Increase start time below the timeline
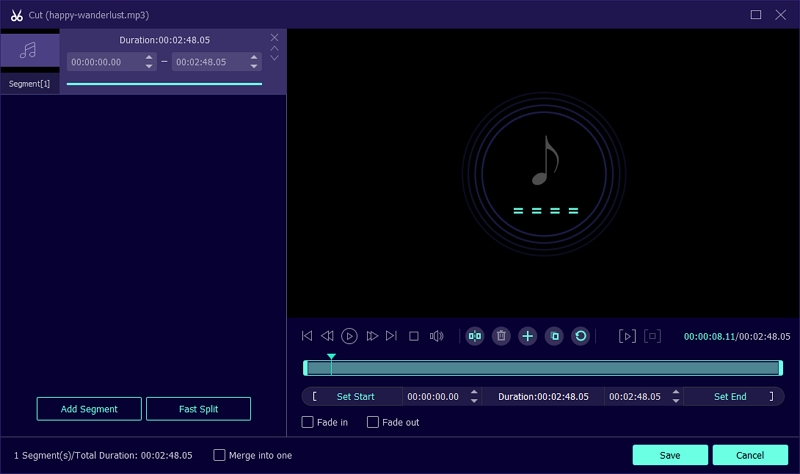800x474 pixels. click(474, 392)
